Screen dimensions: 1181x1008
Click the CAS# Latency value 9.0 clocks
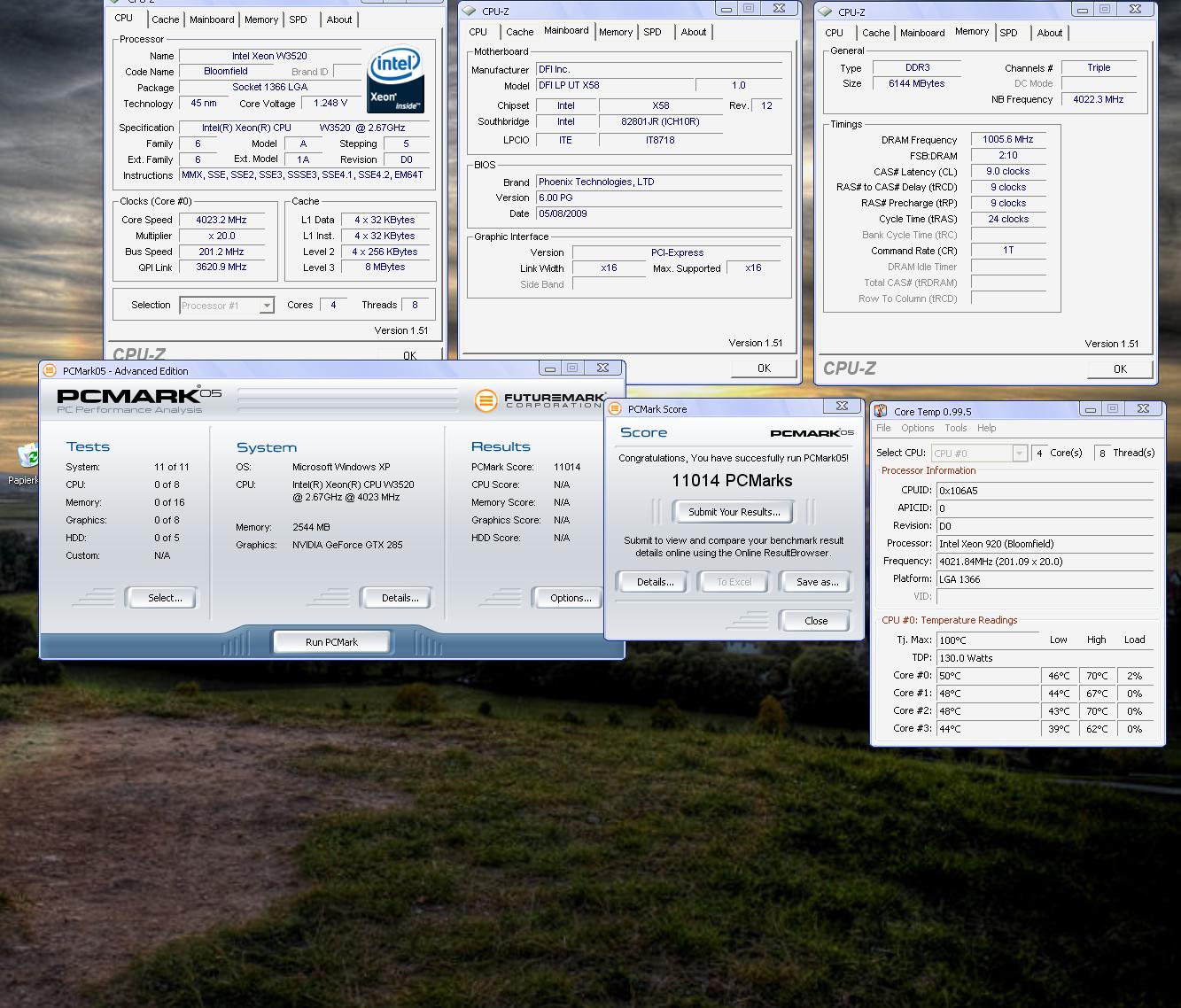(1008, 172)
